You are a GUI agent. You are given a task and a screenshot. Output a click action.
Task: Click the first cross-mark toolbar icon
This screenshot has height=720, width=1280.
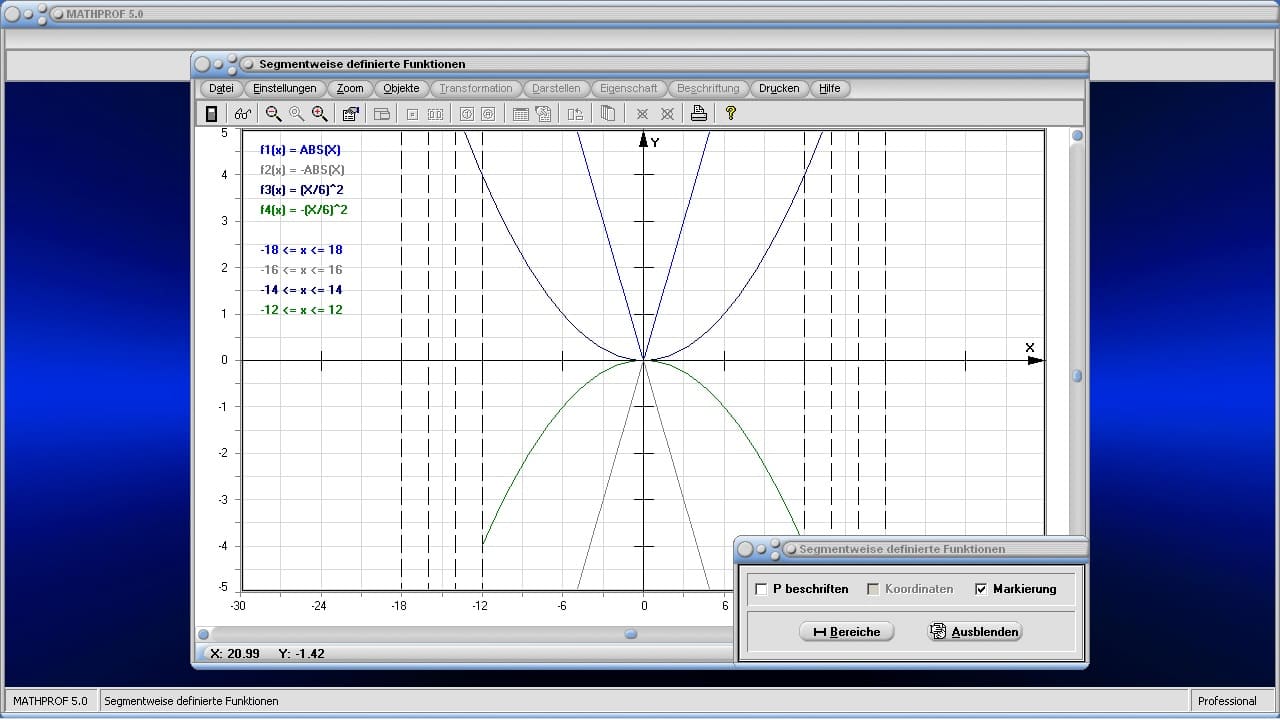[x=642, y=114]
